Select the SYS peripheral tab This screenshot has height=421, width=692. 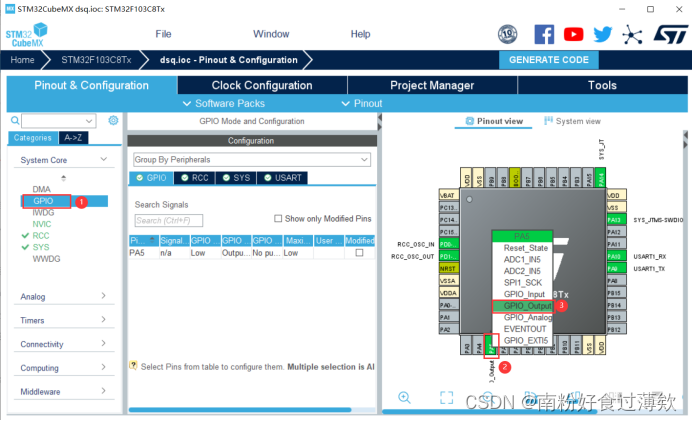click(x=237, y=178)
